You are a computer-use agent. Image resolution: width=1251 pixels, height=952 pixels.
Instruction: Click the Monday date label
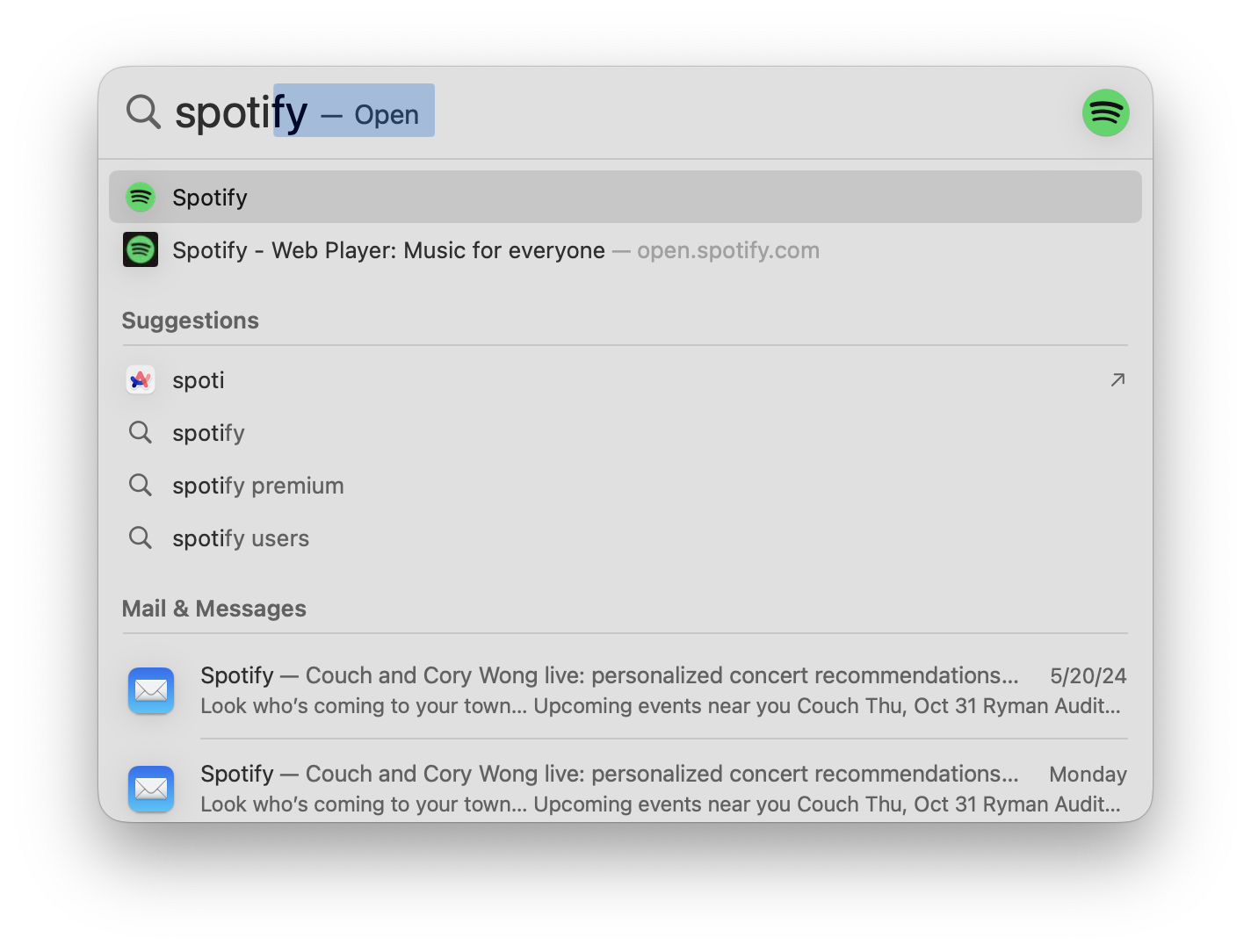pos(1088,774)
